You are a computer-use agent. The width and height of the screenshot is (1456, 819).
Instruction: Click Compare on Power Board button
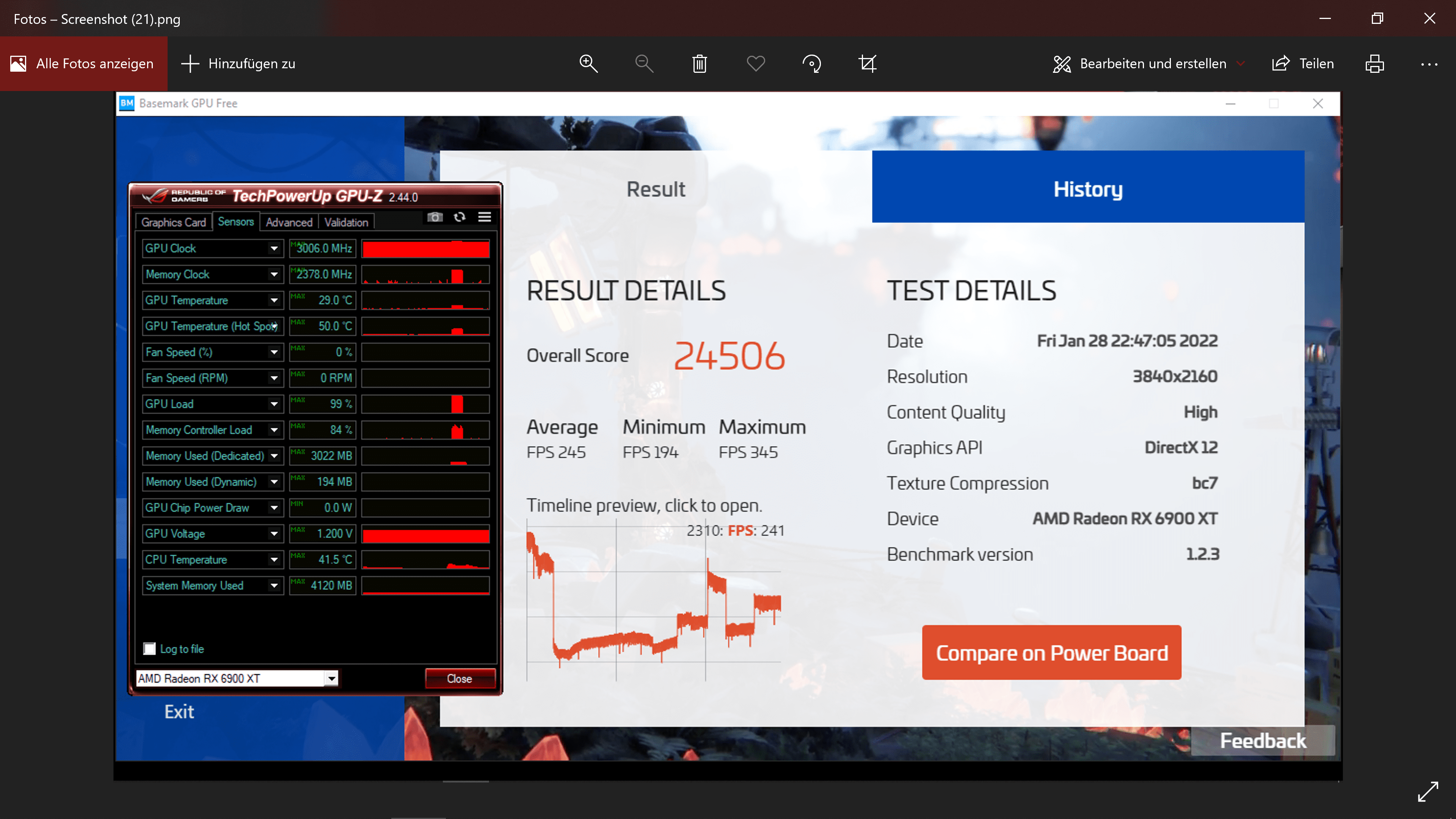click(1051, 653)
